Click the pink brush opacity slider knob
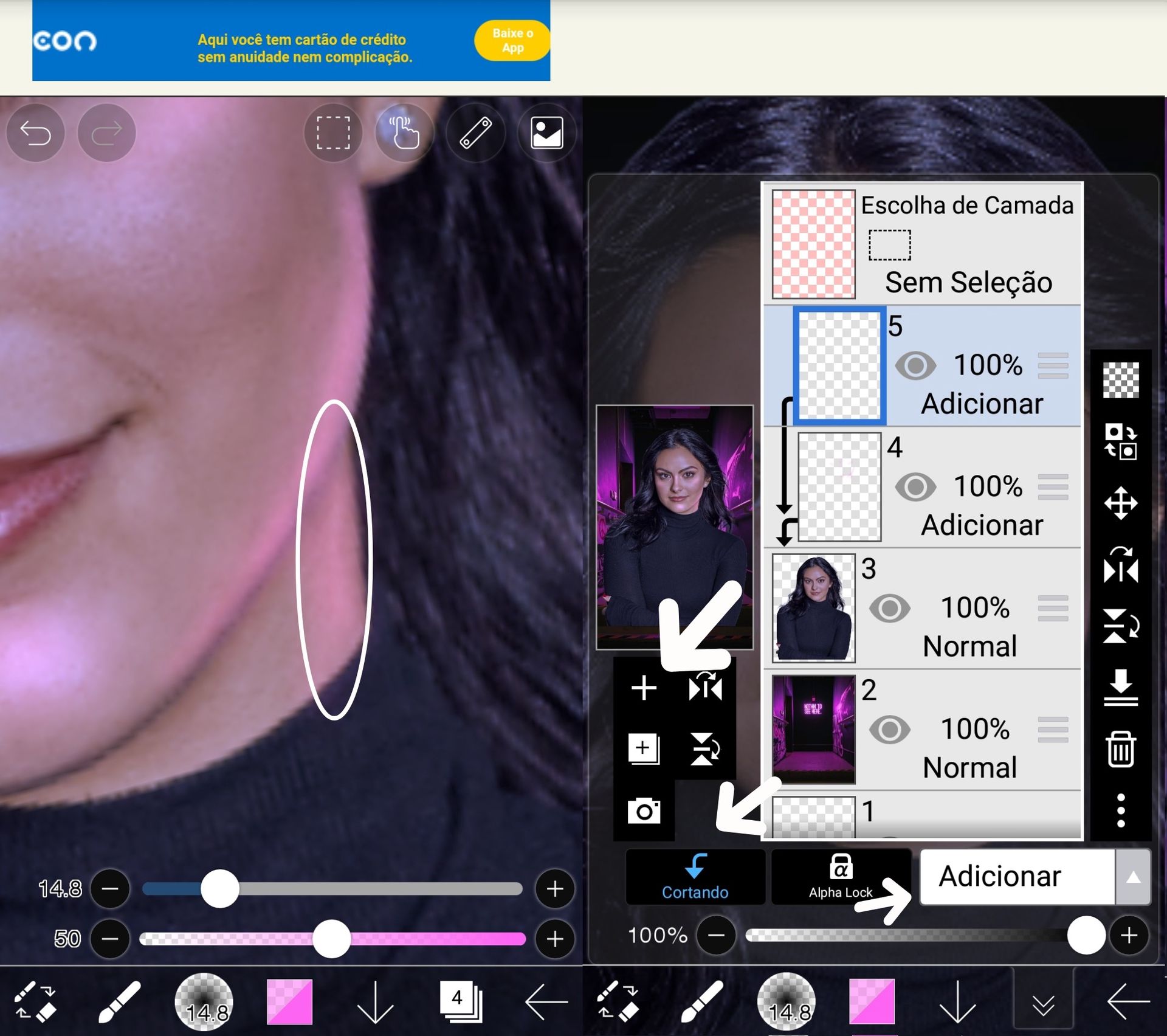 point(331,939)
